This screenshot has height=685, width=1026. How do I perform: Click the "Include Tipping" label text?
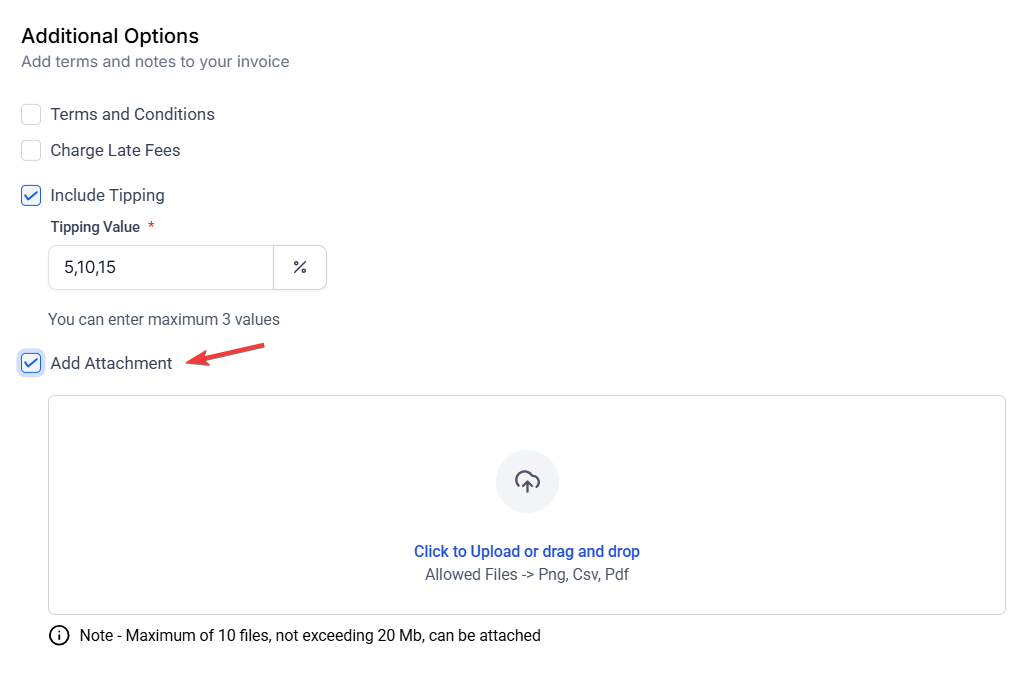[x=107, y=195]
